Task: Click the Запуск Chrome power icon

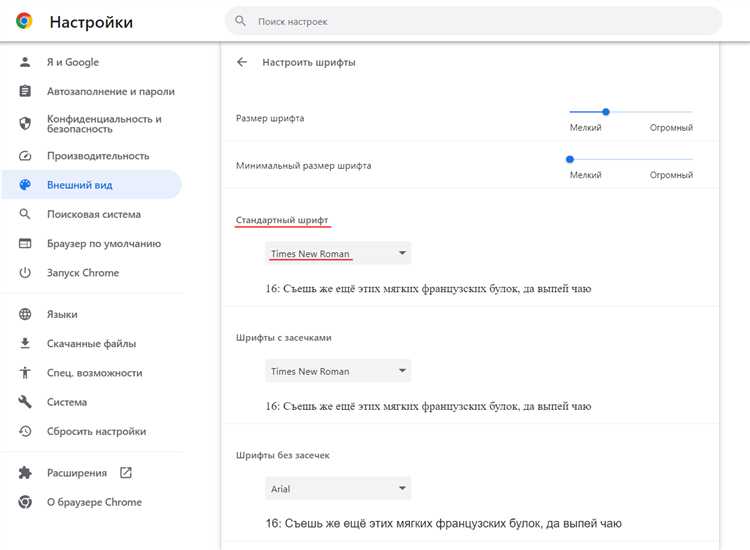Action: click(x=26, y=273)
